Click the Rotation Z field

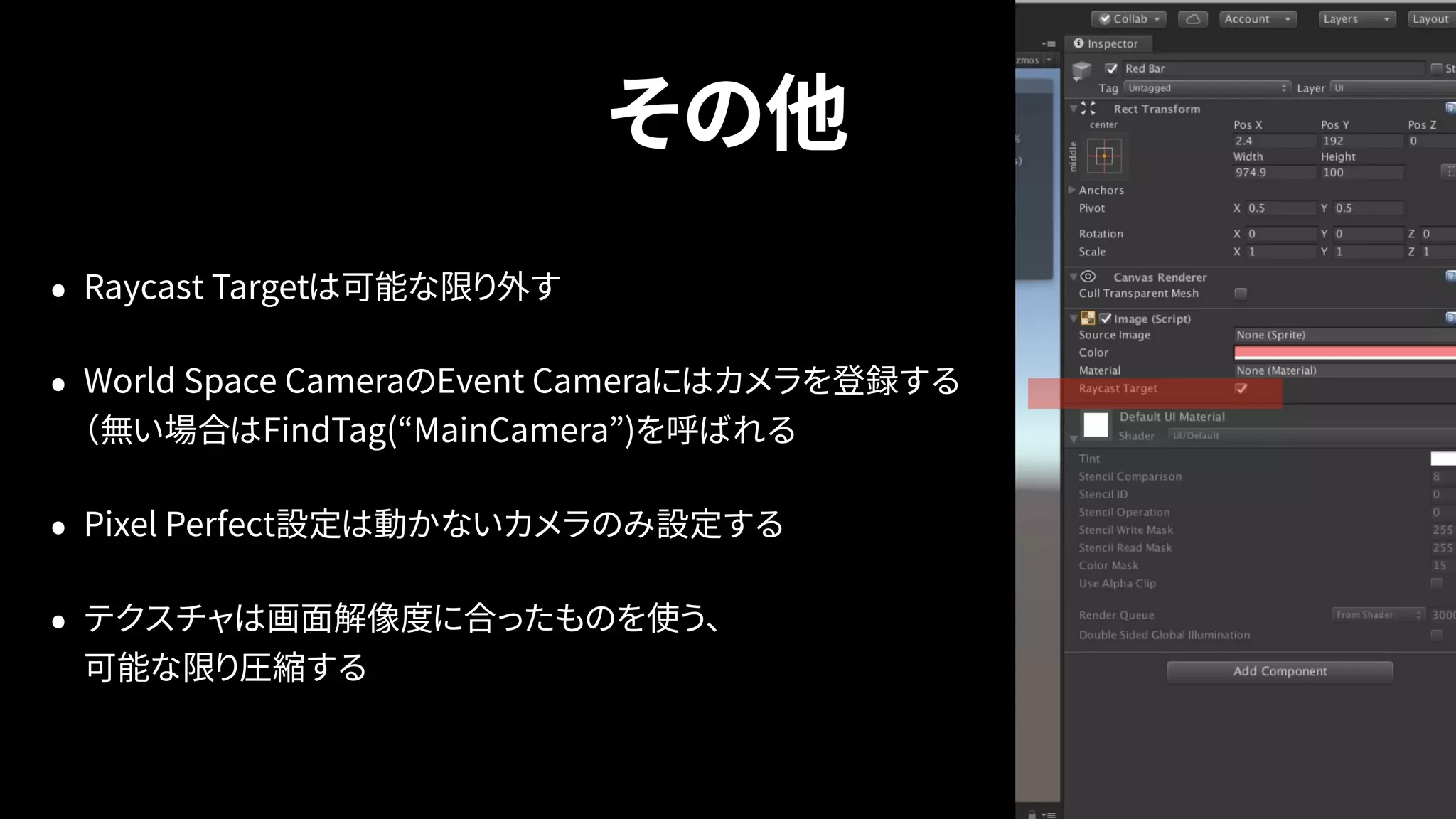point(1438,234)
